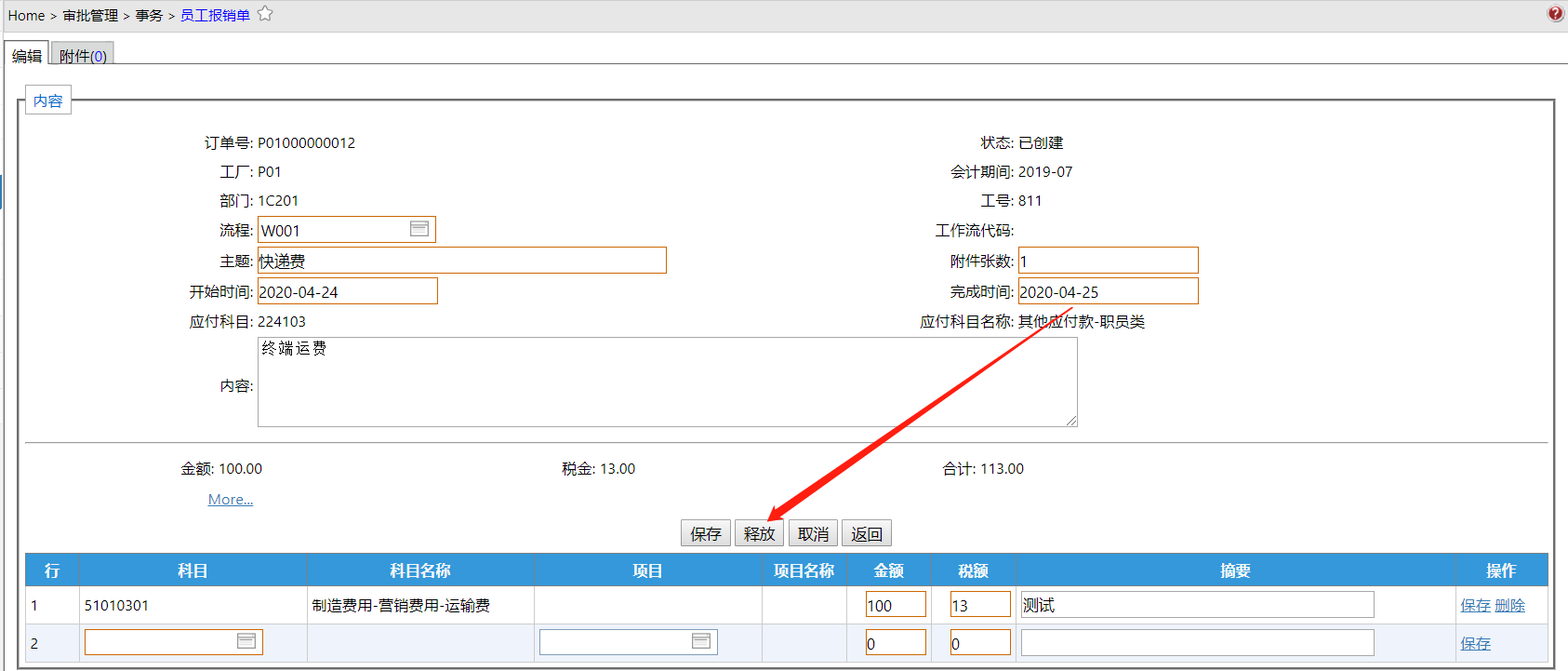Click the 返回 button
Screen dimensions: 1568x671
[x=867, y=533]
